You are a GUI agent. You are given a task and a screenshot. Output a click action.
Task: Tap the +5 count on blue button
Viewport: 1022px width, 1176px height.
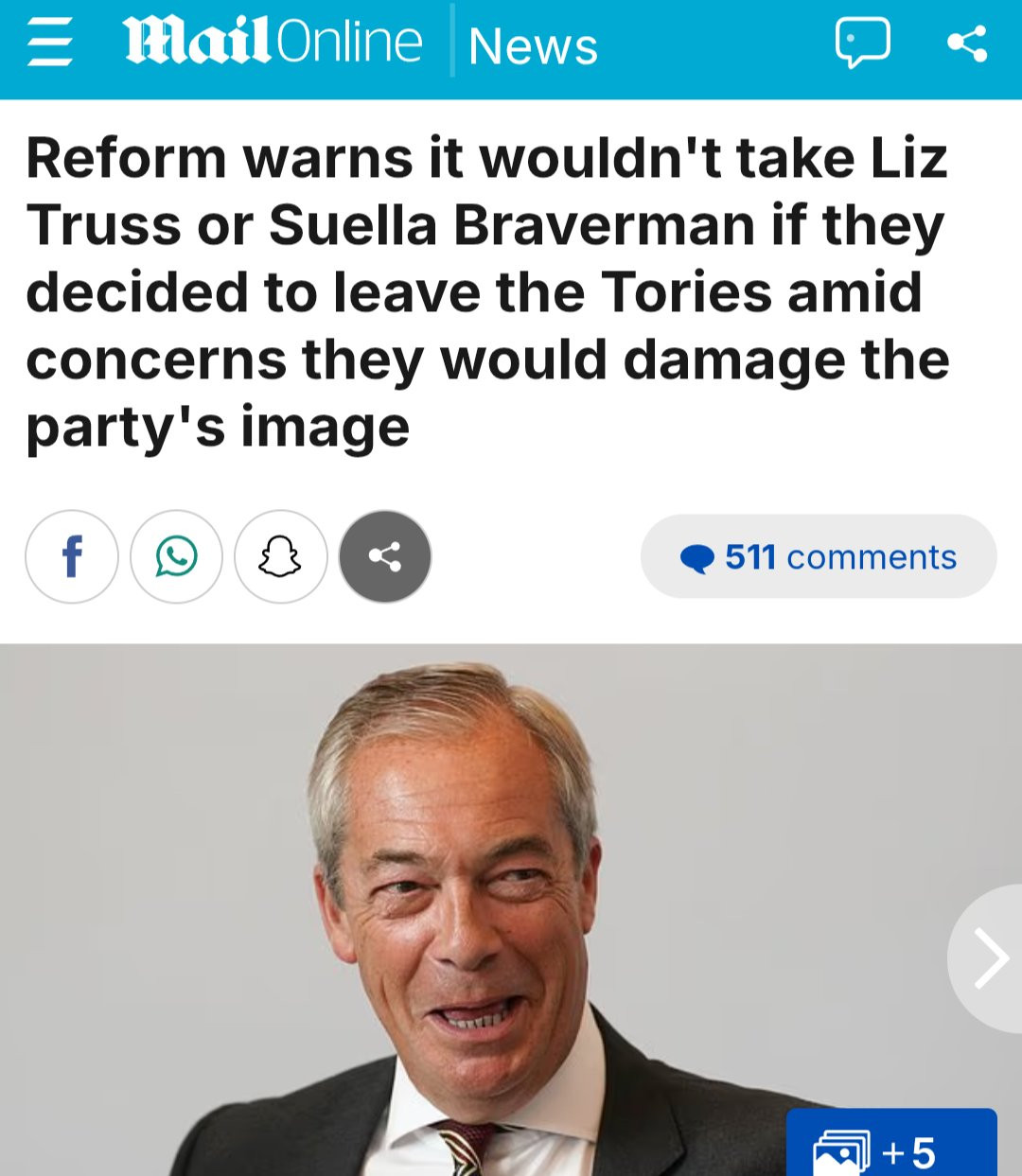[908, 1153]
